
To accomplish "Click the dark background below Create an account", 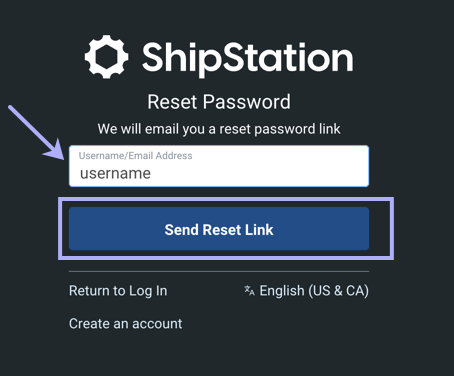I will (x=219, y=355).
